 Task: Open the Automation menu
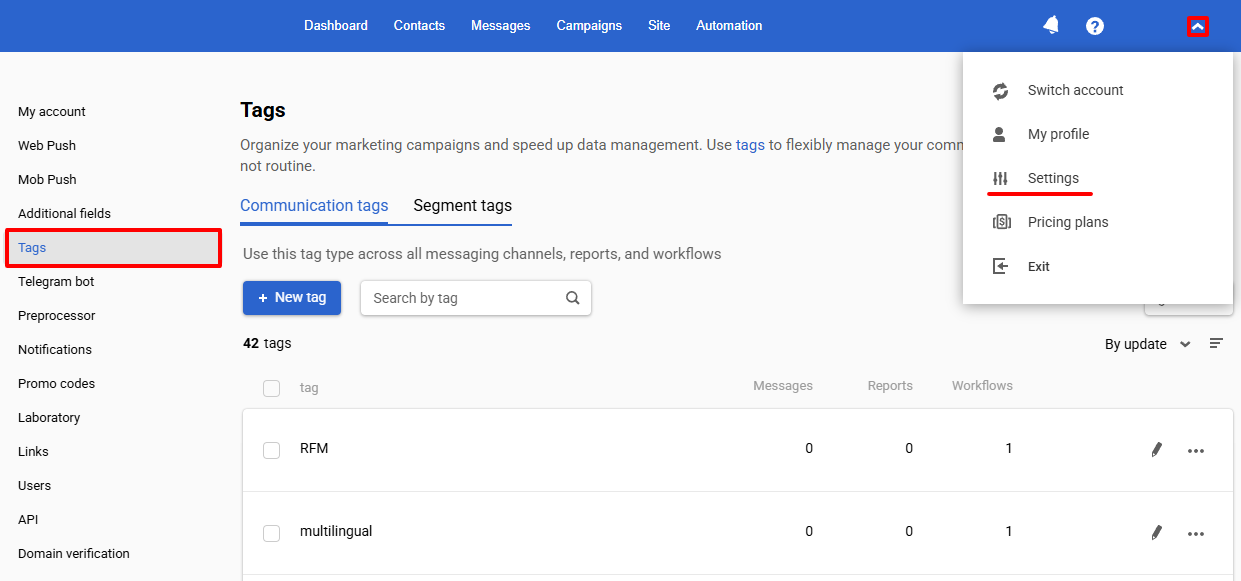(729, 26)
